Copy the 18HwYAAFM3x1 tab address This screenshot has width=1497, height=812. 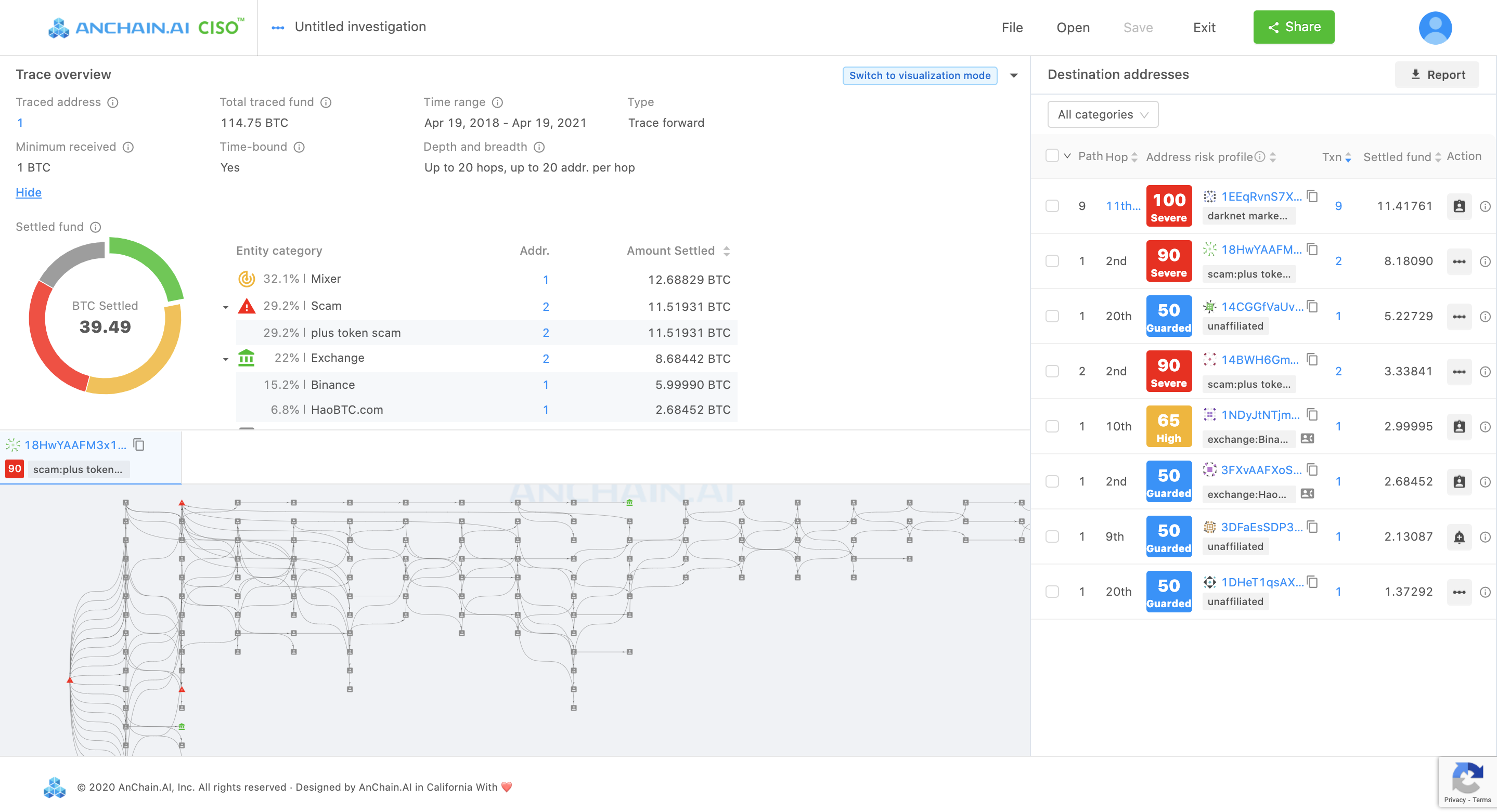tap(139, 445)
